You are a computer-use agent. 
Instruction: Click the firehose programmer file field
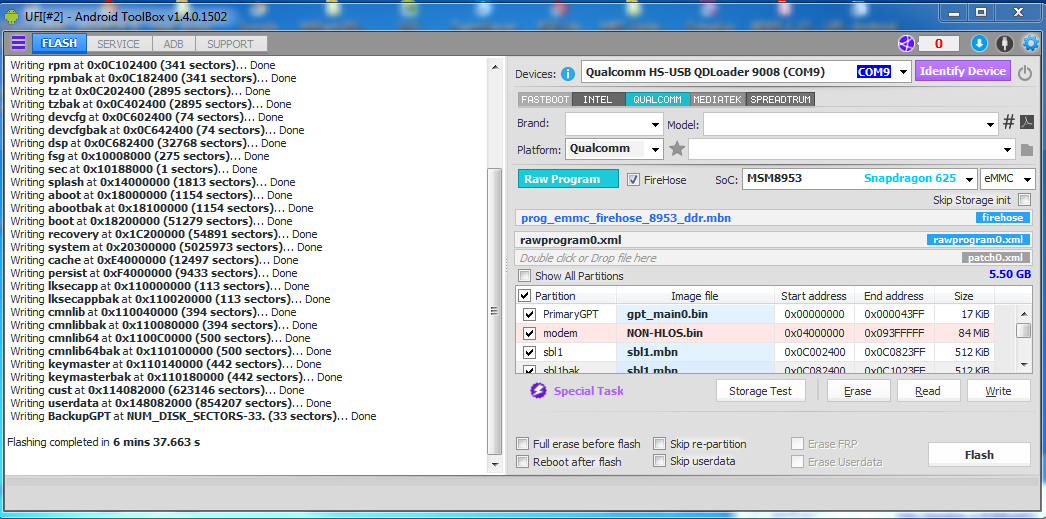(x=774, y=218)
